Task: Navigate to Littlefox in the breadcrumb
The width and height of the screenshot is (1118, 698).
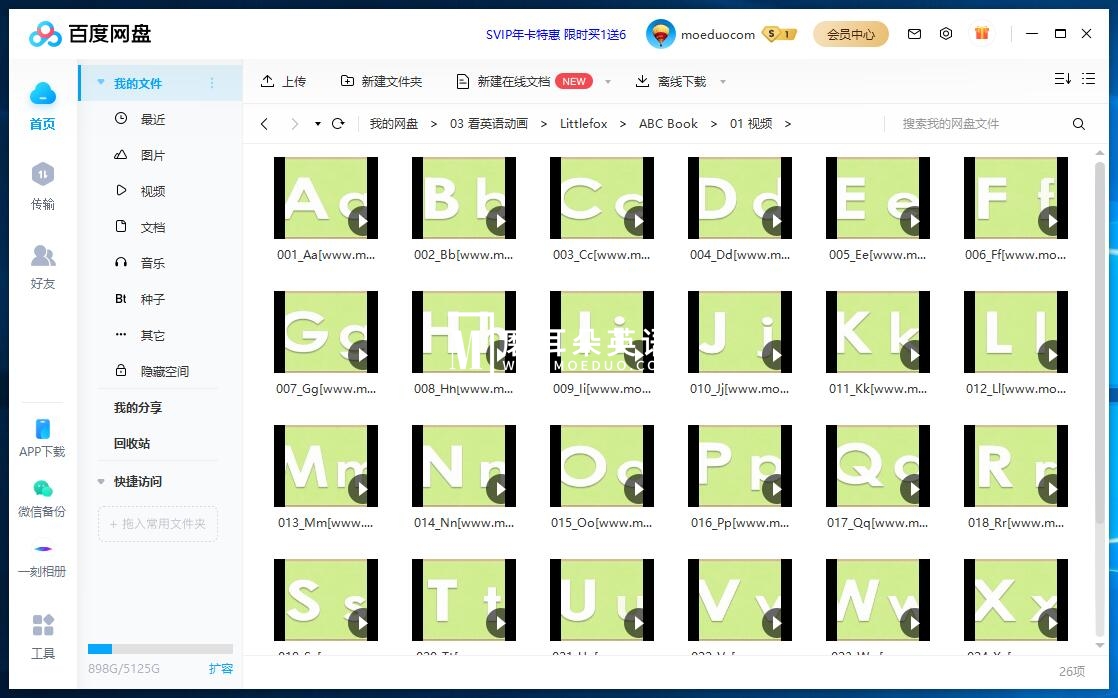Action: tap(583, 123)
